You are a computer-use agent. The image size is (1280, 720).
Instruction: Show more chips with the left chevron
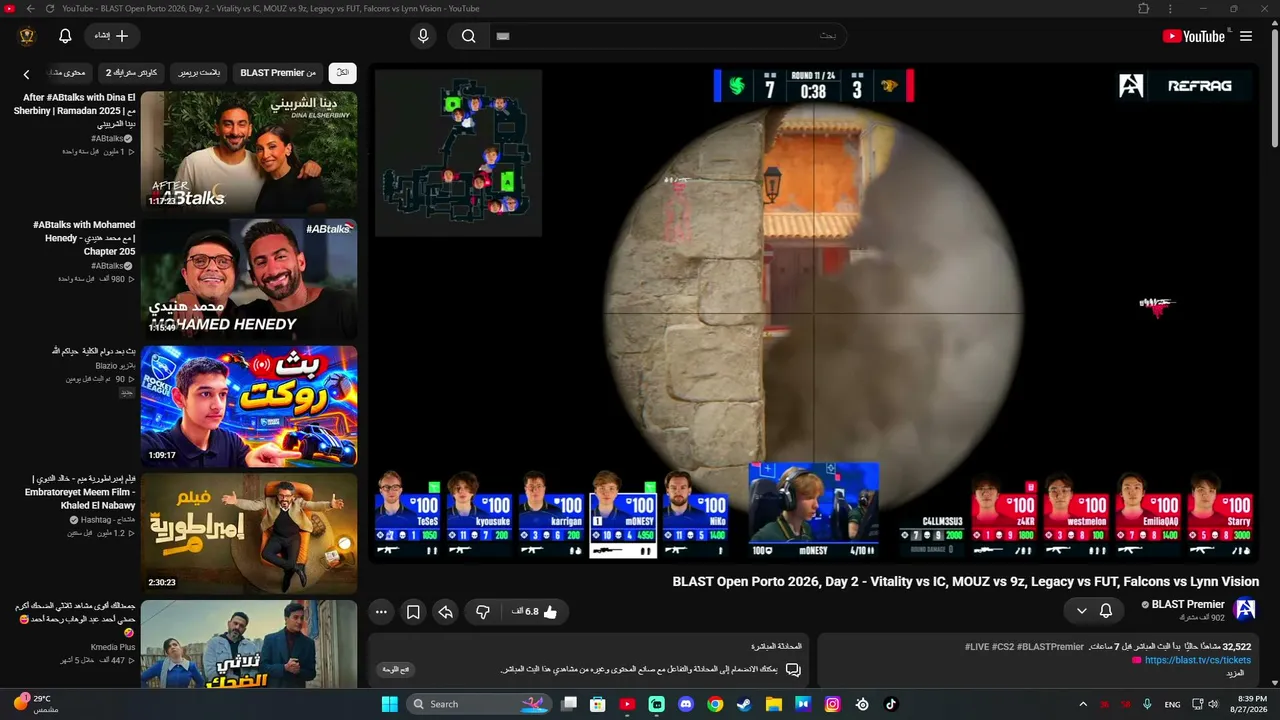27,74
